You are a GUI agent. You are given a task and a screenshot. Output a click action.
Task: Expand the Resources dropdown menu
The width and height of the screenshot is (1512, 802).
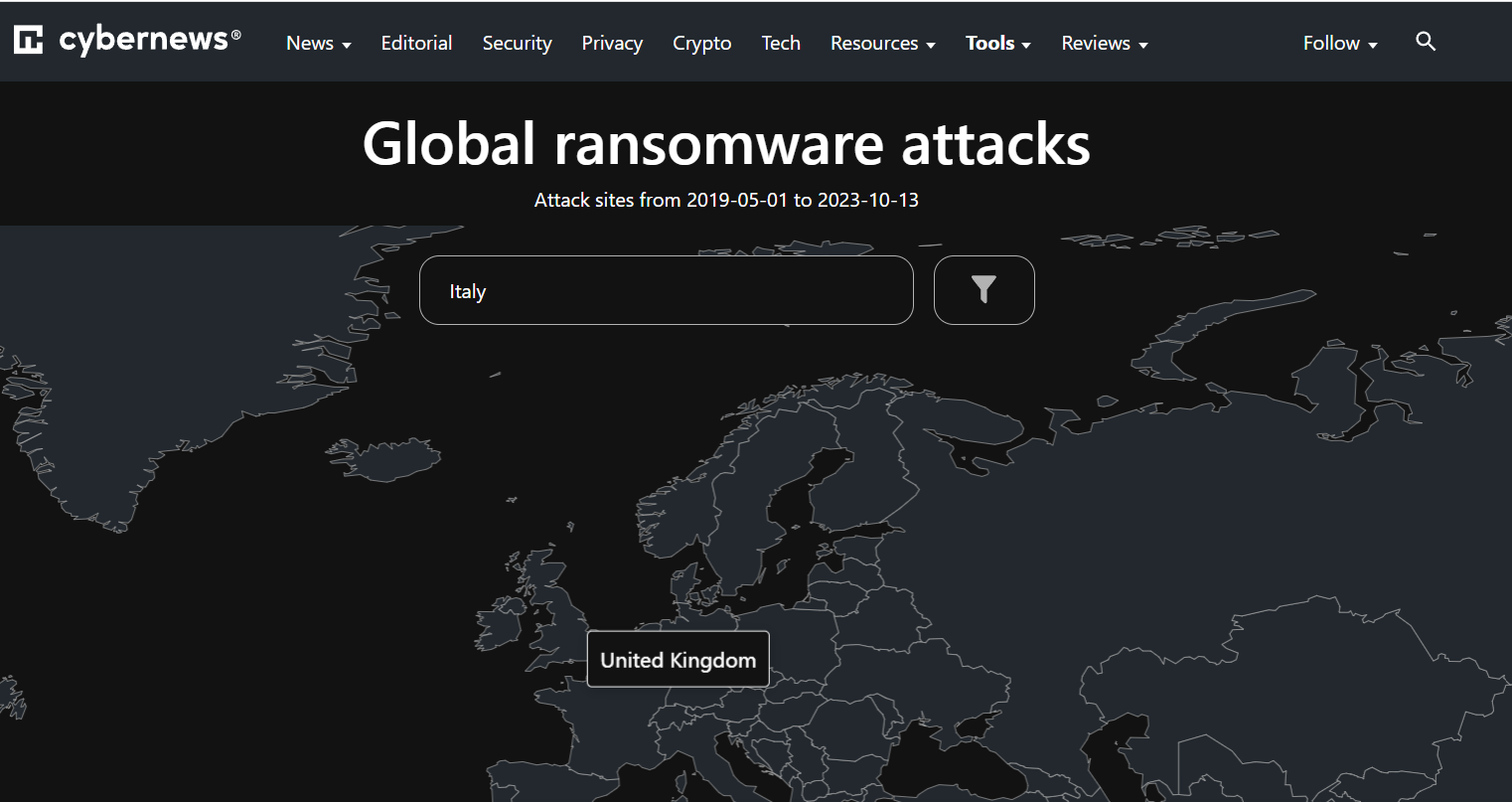tap(882, 44)
